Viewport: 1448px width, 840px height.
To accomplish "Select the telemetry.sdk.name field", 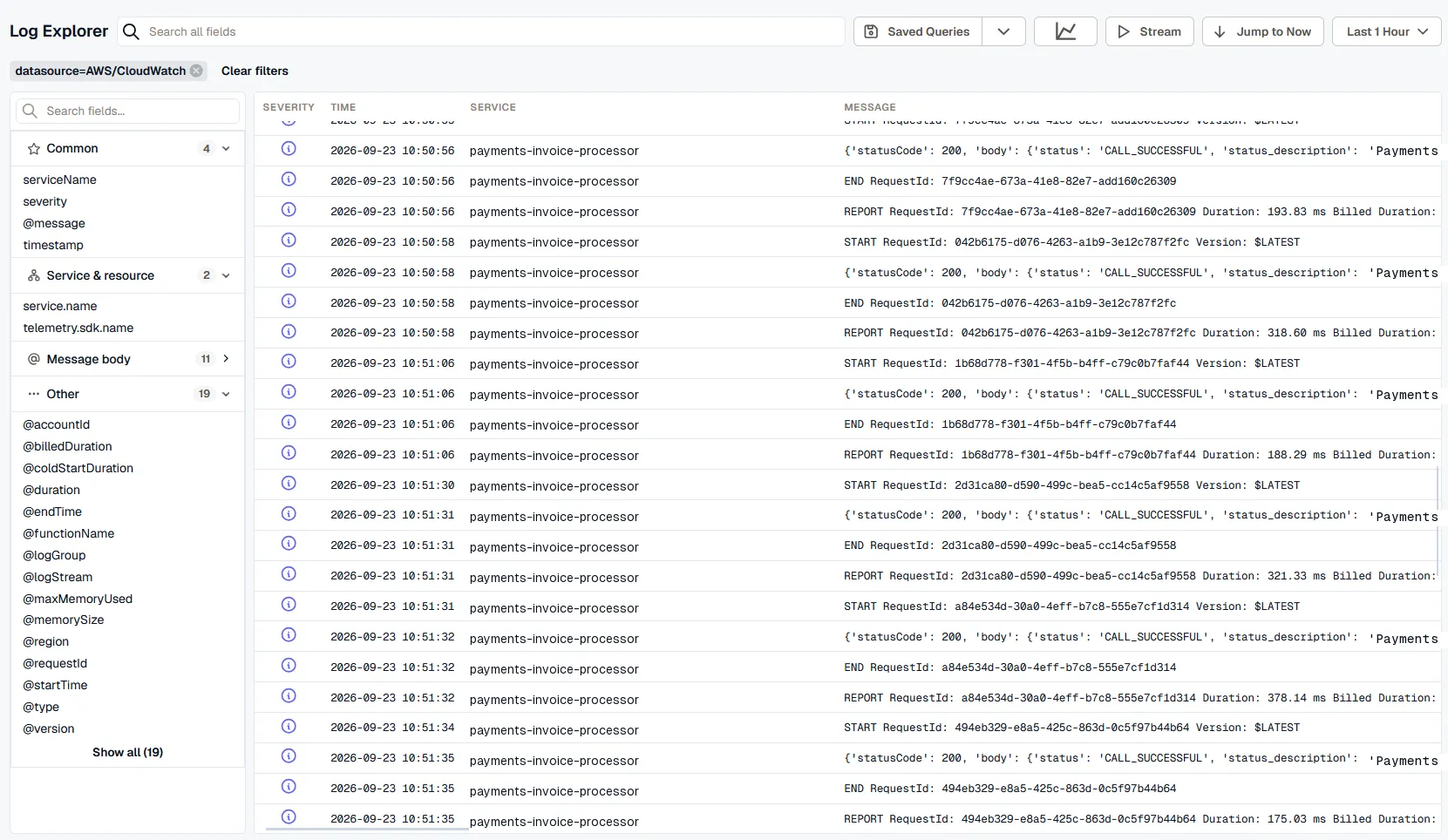I will coord(78,328).
